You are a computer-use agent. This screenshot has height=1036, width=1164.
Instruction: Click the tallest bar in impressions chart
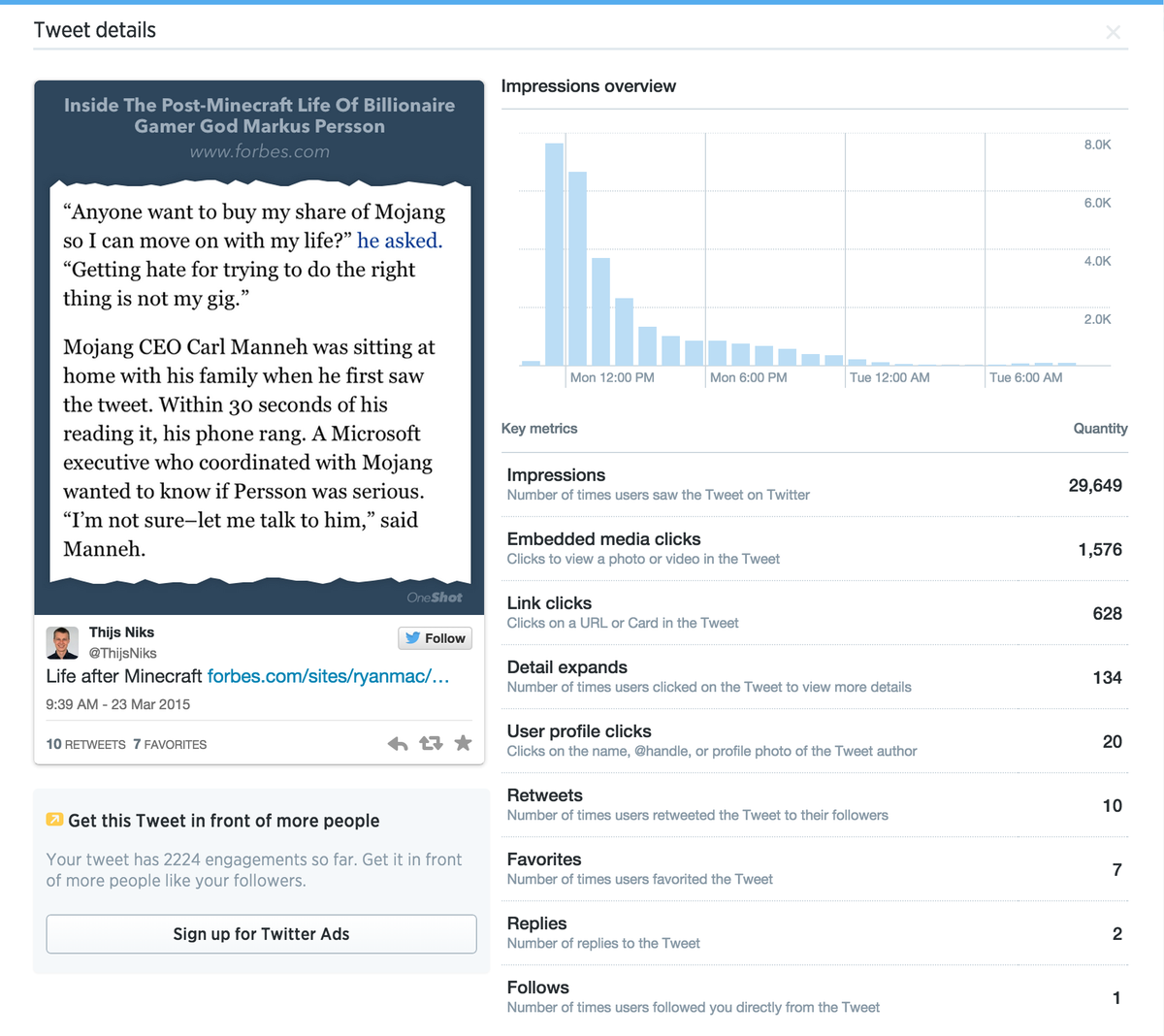(555, 254)
